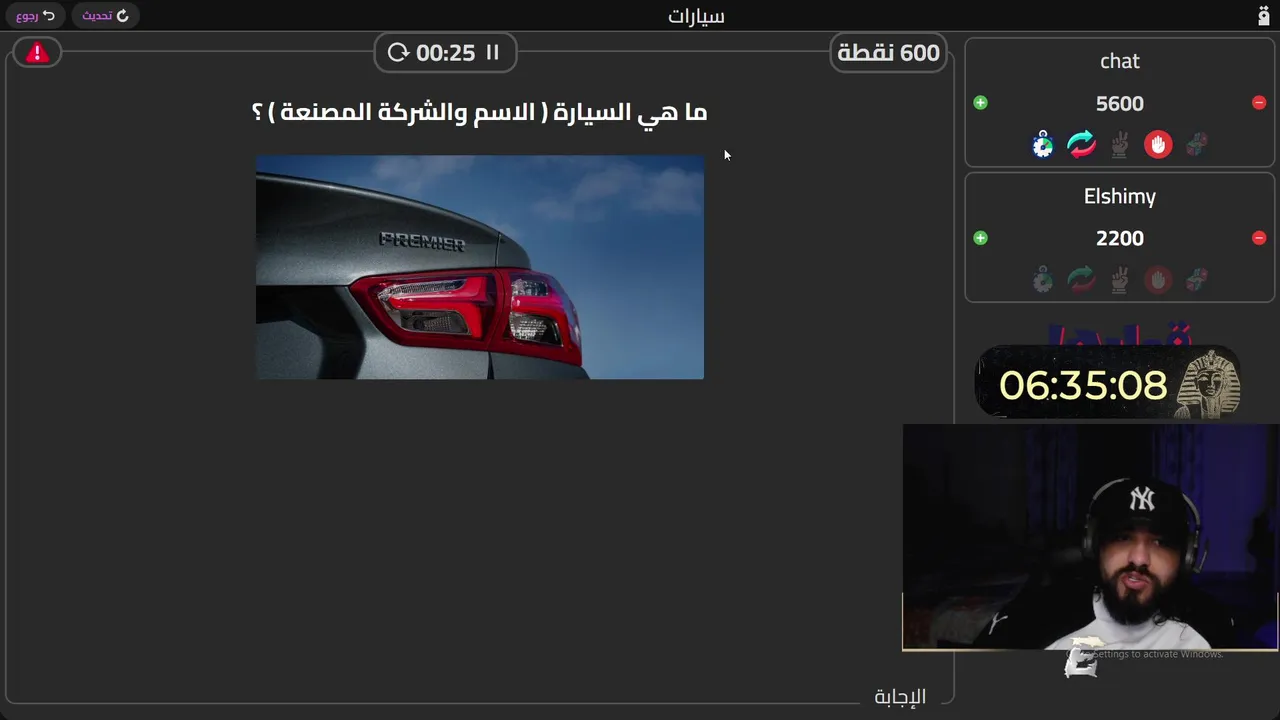This screenshot has height=720, width=1280.
Task: Report the question with the red warning icon
Action: tap(38, 53)
